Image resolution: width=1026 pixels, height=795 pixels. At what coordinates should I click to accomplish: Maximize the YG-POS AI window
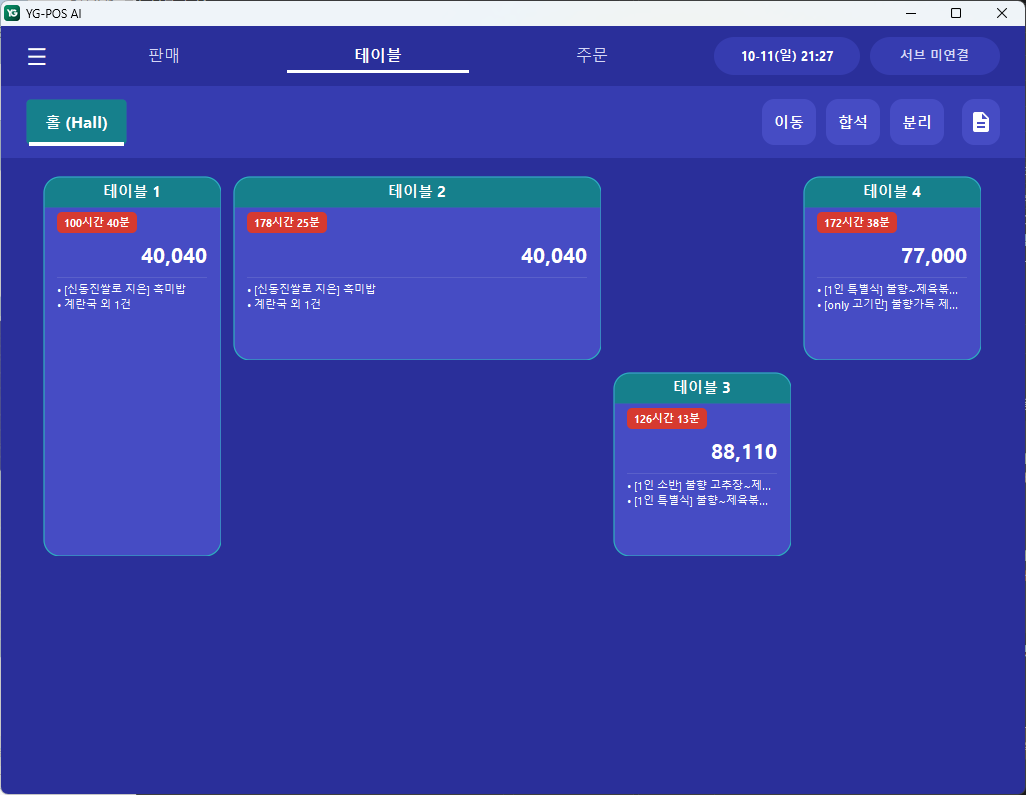(956, 13)
